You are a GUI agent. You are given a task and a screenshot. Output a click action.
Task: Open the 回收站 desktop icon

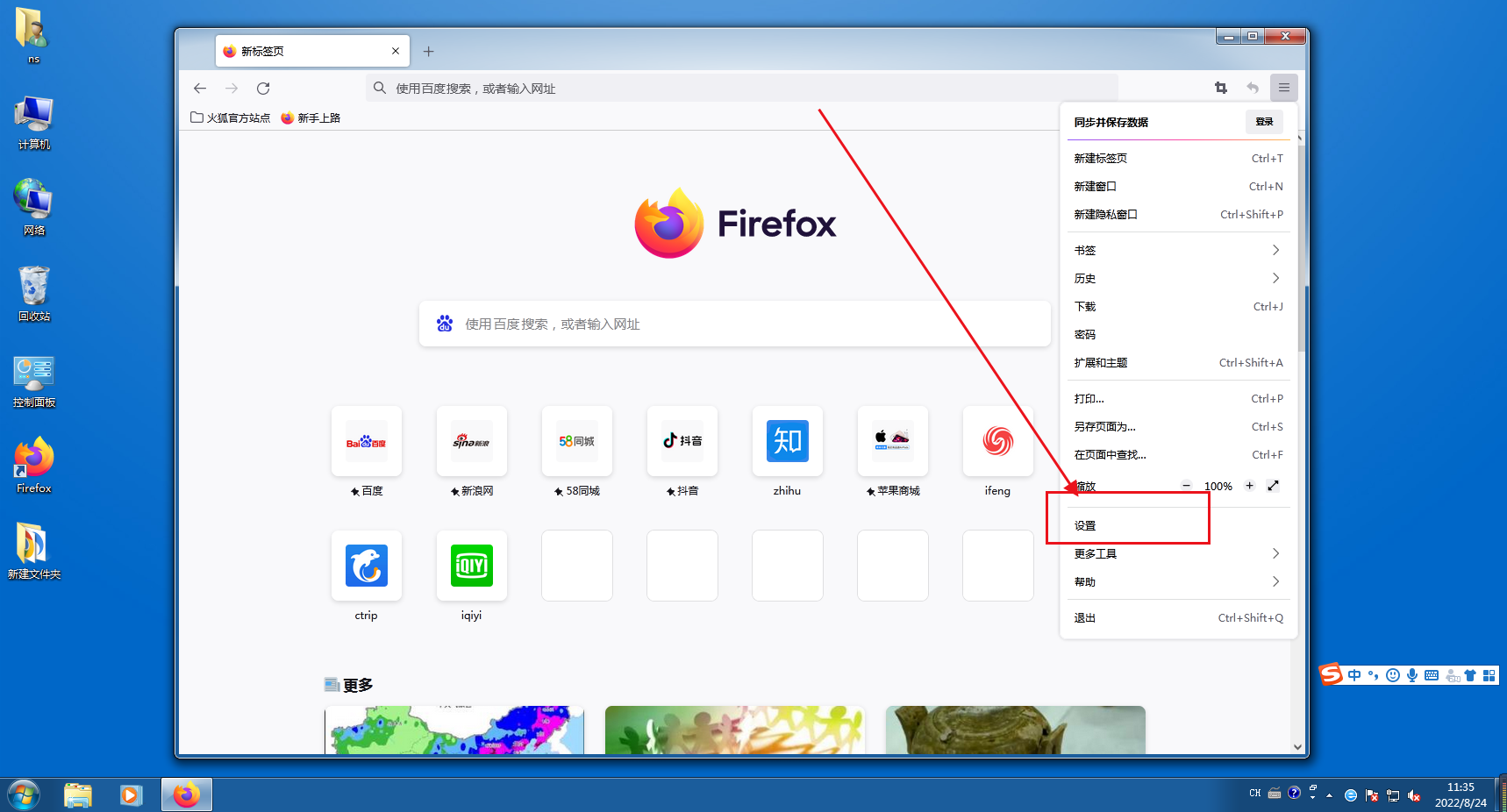coord(34,294)
